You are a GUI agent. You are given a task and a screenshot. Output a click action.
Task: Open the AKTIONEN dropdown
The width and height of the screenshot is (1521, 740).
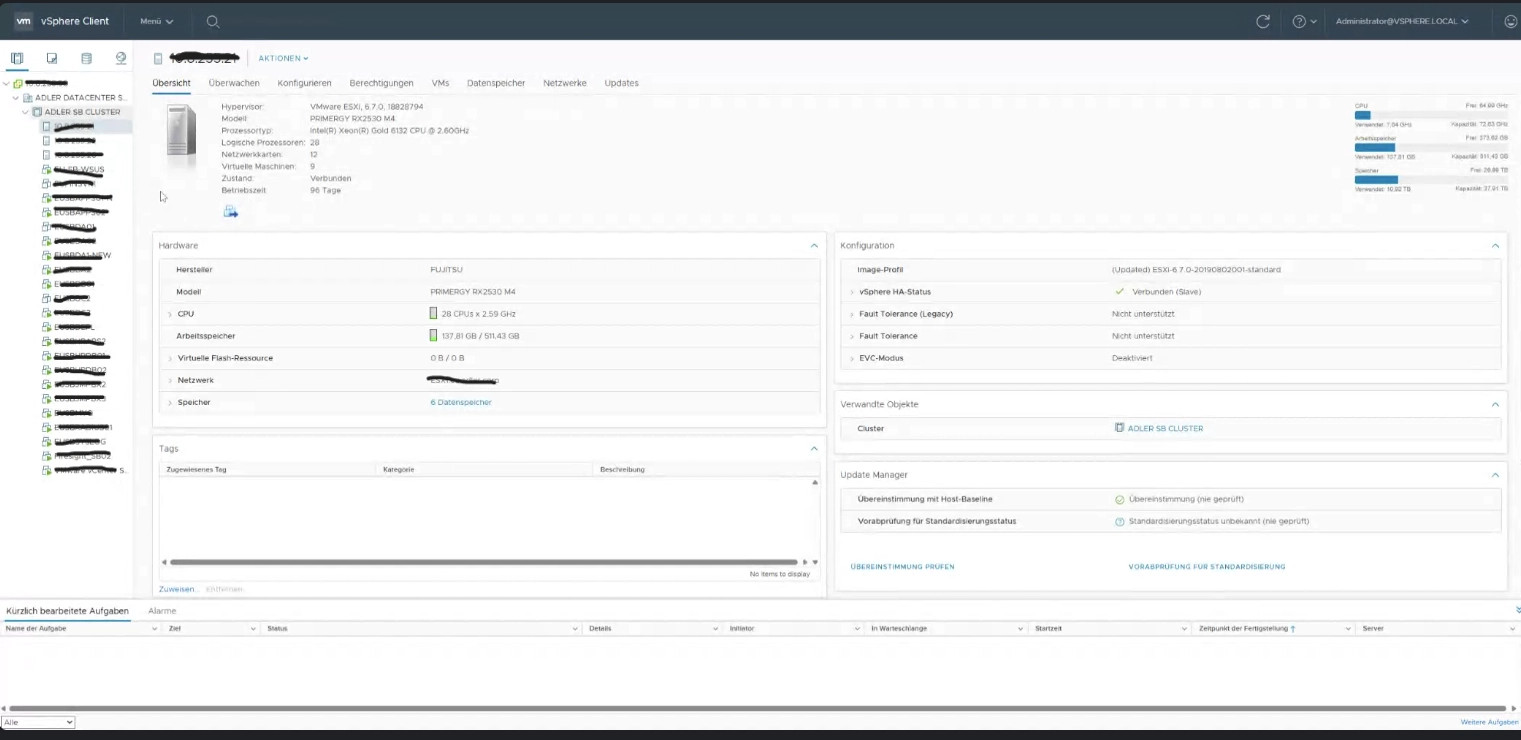point(283,59)
